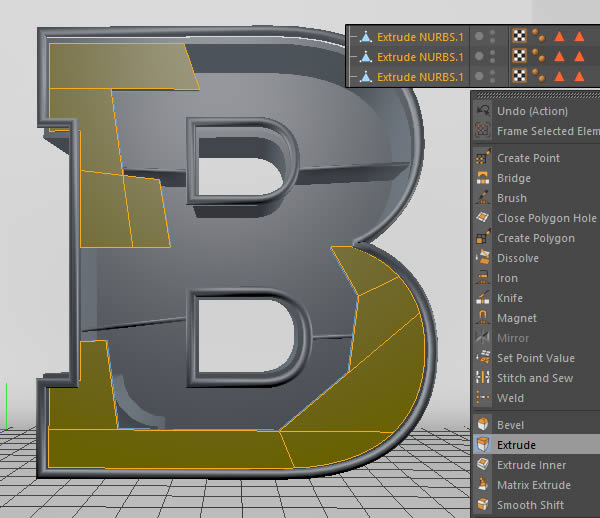Screen dimensions: 600x518
Task: Click the Set Point Value icon
Action: [x=483, y=358]
